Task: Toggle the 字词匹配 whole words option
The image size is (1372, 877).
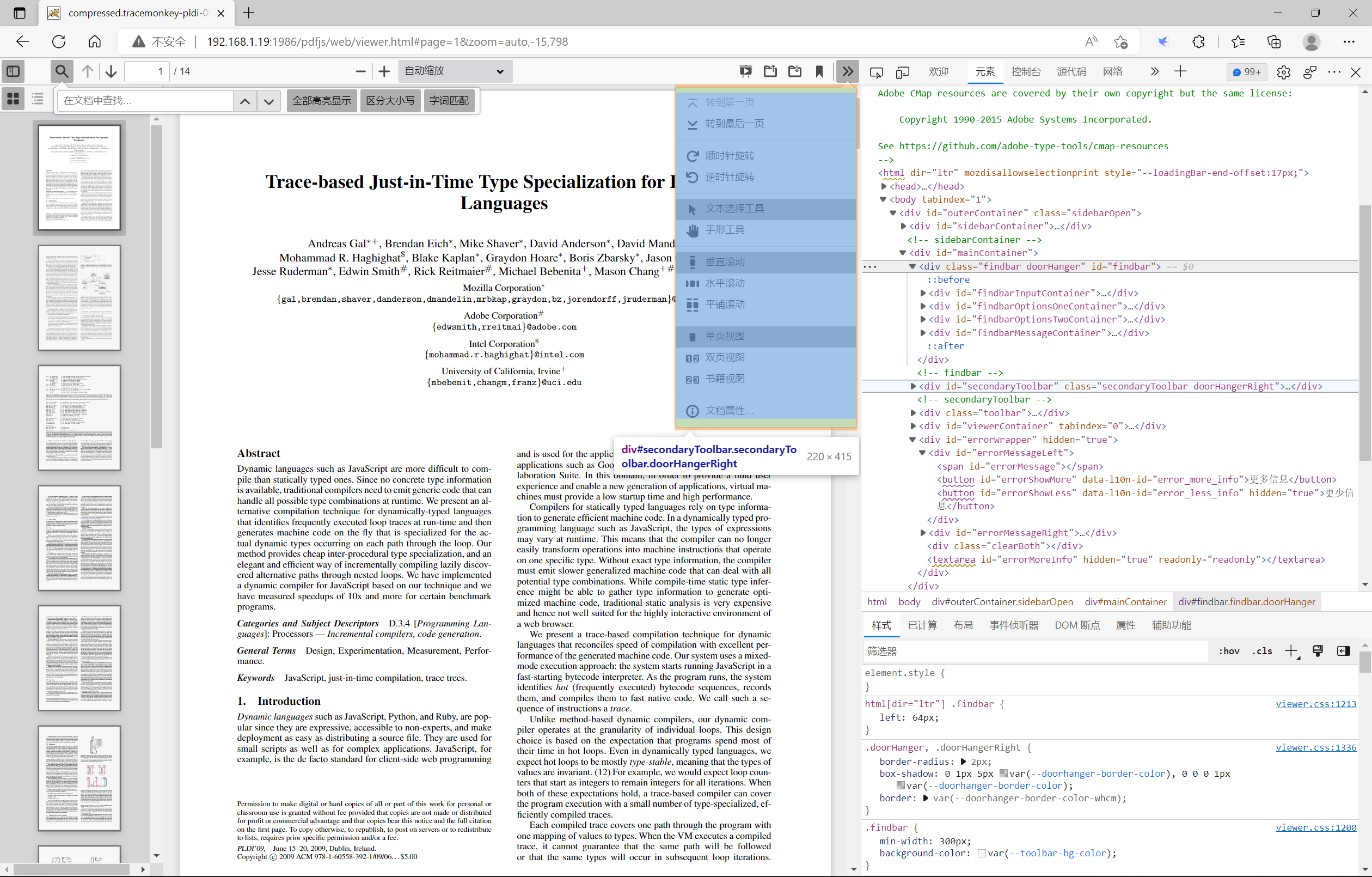Action: point(449,101)
